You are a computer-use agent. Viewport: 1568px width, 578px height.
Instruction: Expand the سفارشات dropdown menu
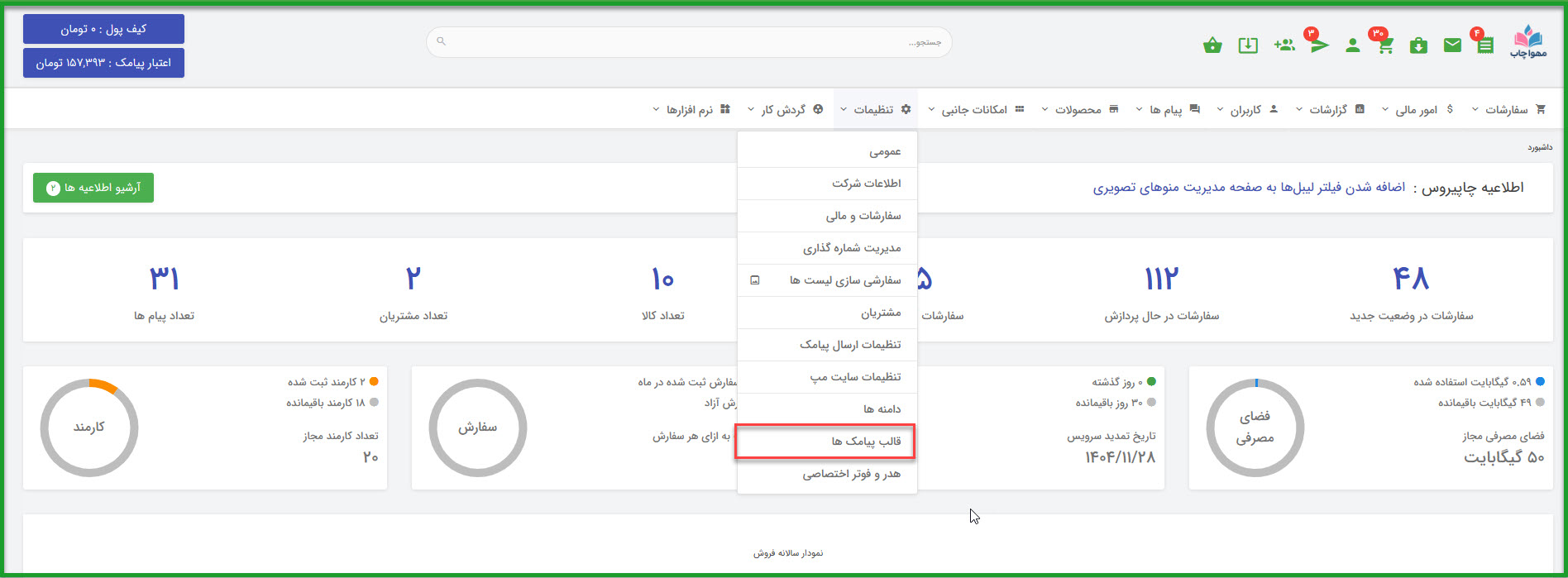click(1507, 109)
